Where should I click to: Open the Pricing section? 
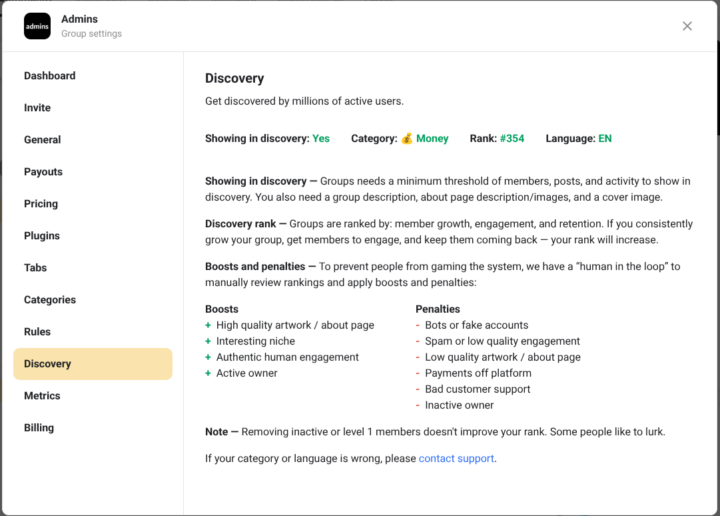point(41,204)
